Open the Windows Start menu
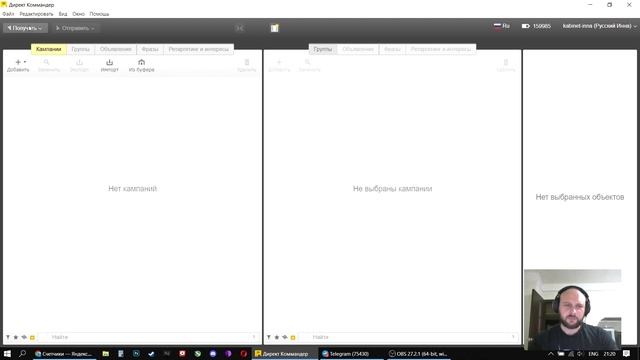 pos(7,353)
